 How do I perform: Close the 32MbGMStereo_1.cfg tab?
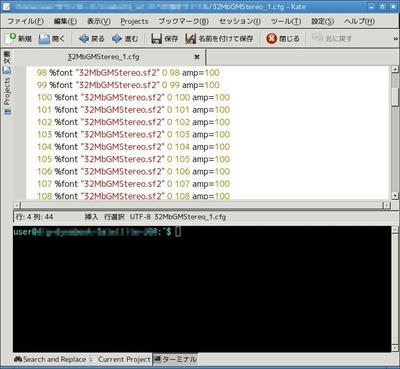coord(197,57)
